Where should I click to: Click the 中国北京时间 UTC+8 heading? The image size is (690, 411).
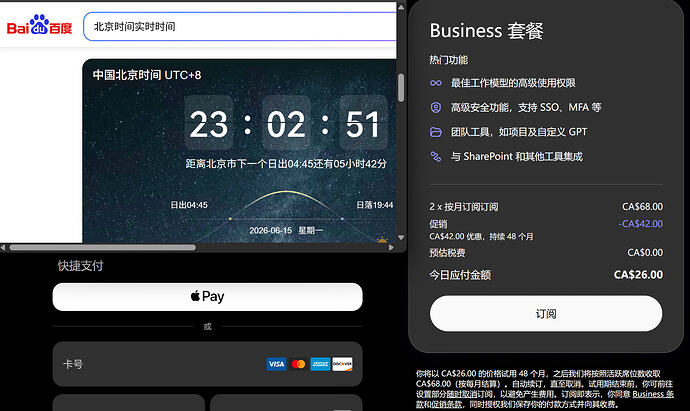[x=147, y=75]
